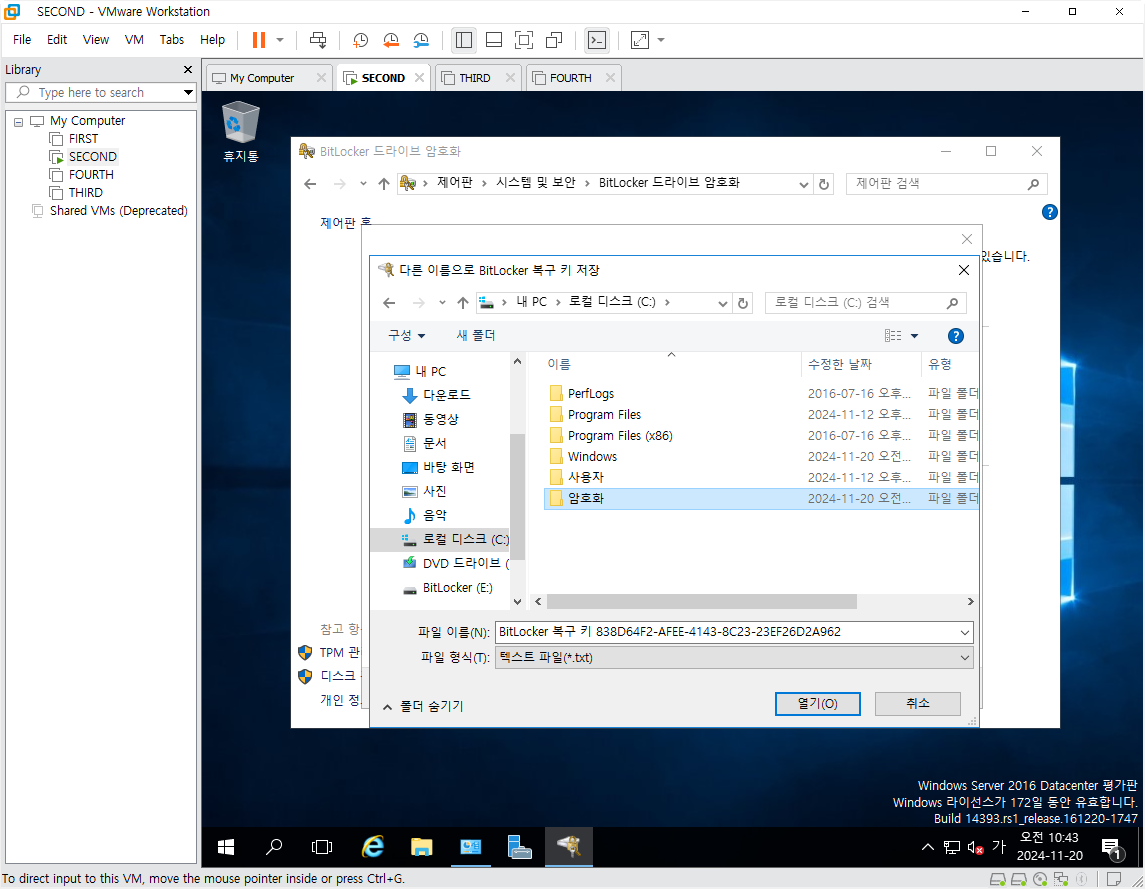Click the 새 폴더 button

475,335
